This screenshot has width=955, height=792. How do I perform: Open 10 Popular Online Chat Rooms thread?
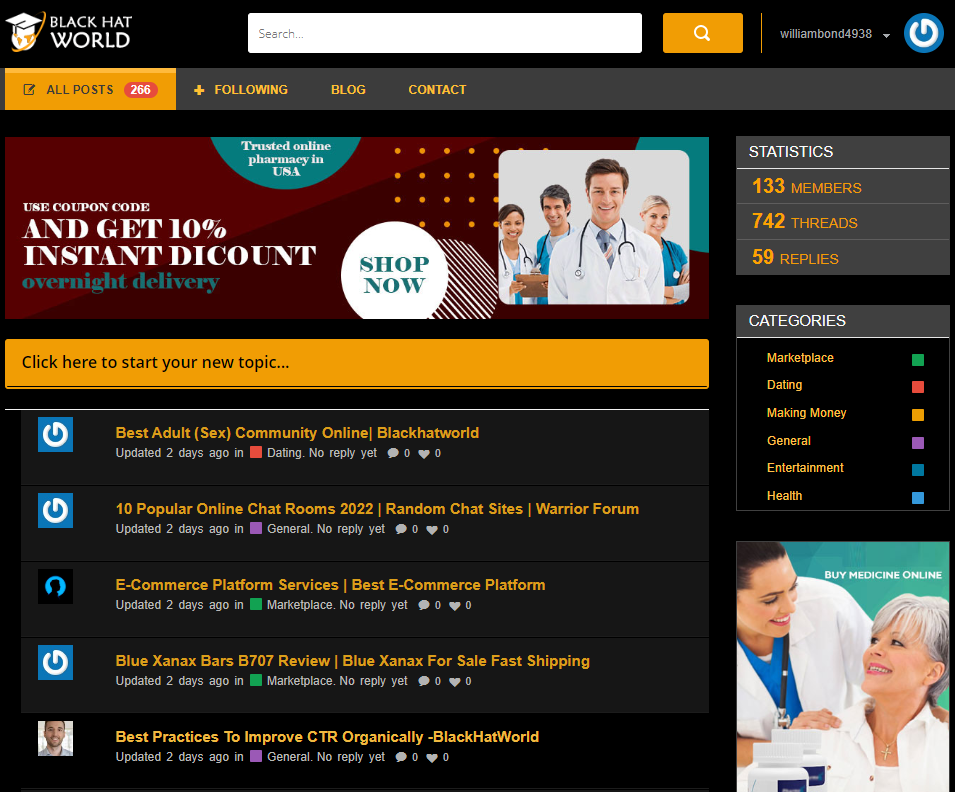pyautogui.click(x=377, y=509)
